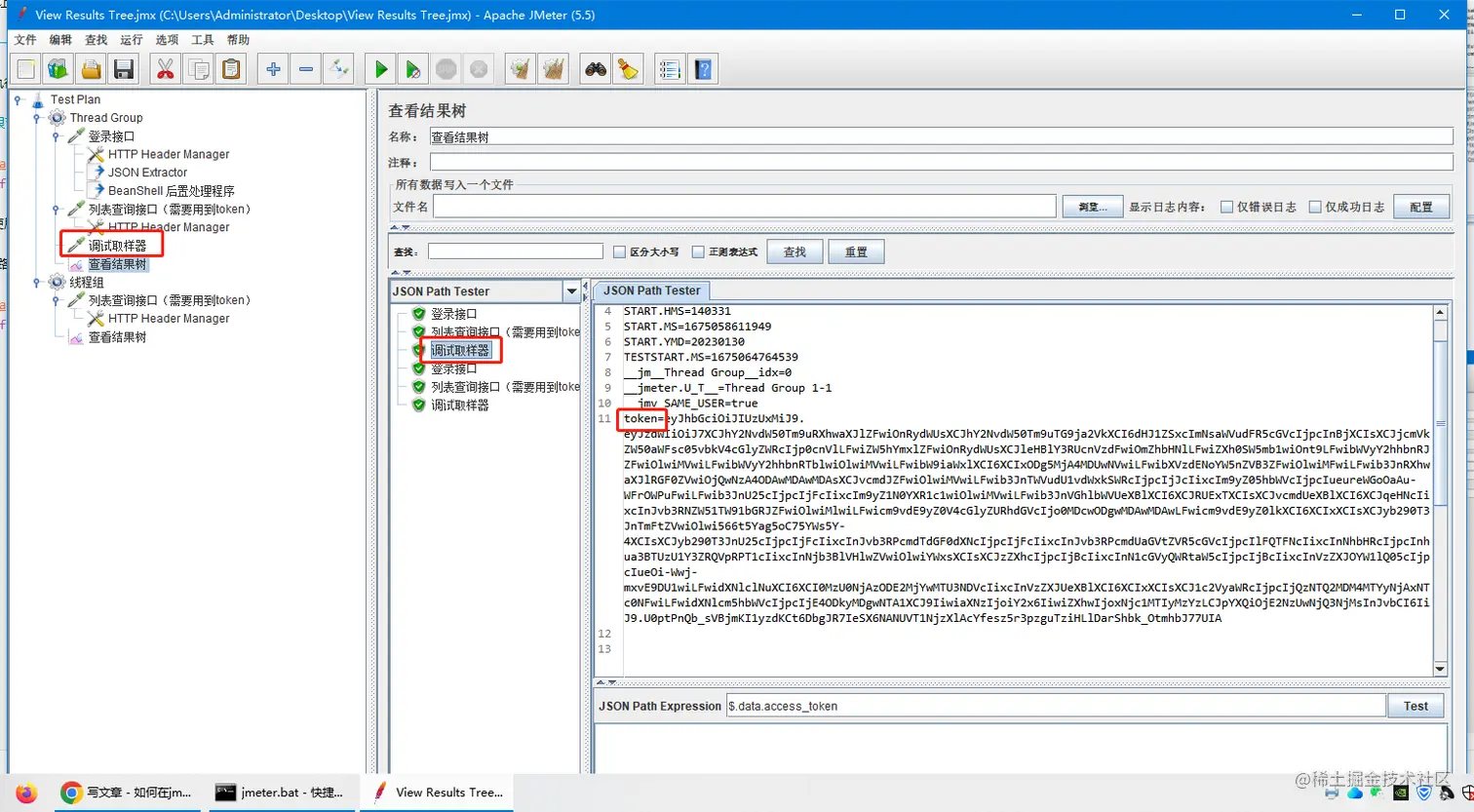Viewport: 1474px width, 812px height.
Task: Select 调试取样器 in the test plan tree
Action: pyautogui.click(x=117, y=246)
